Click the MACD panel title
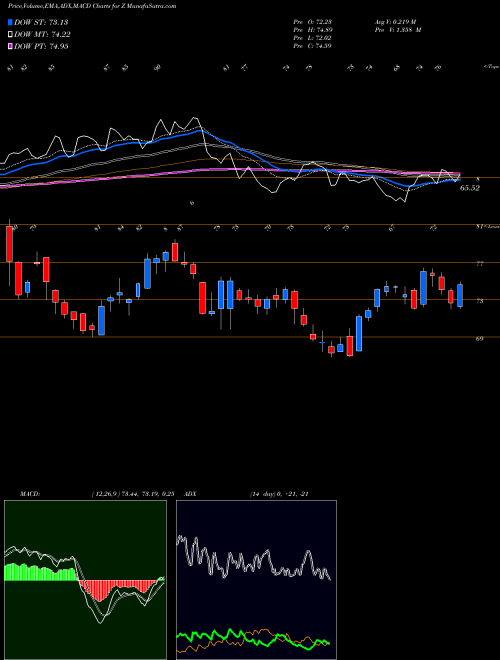This screenshot has height=660, width=500. (x=29, y=494)
